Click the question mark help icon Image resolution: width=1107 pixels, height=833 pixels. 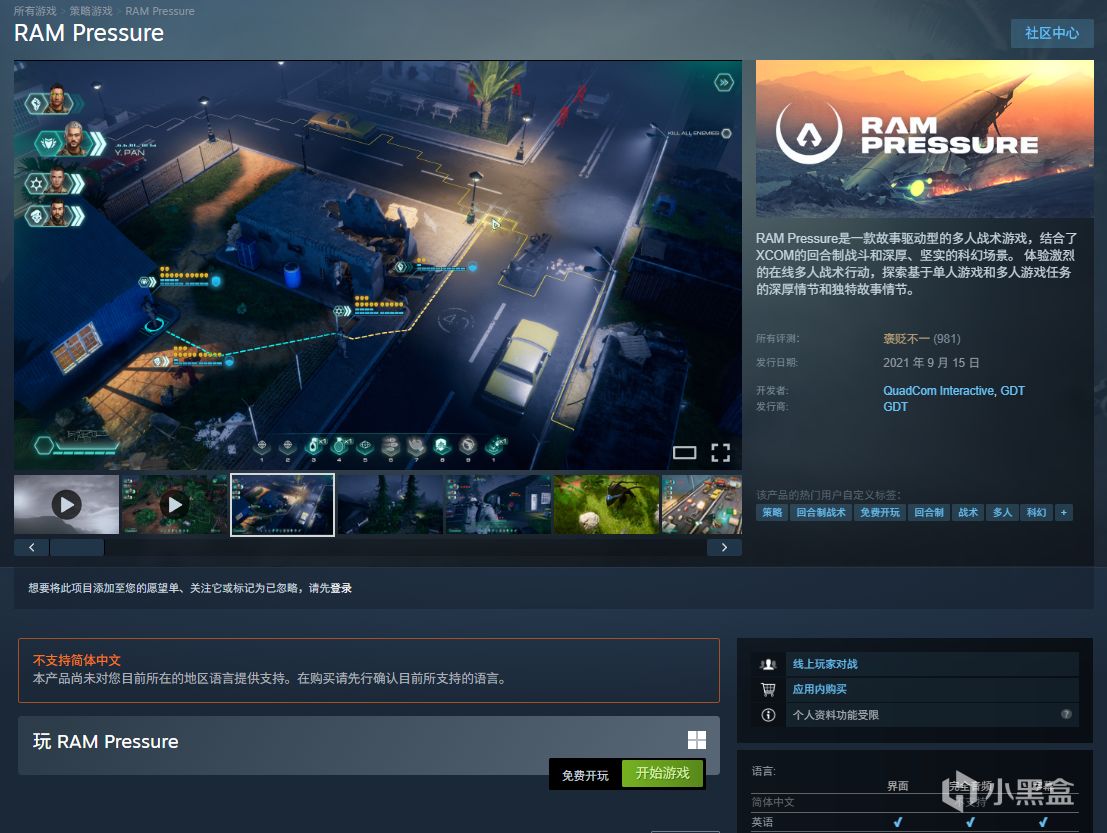[1066, 714]
